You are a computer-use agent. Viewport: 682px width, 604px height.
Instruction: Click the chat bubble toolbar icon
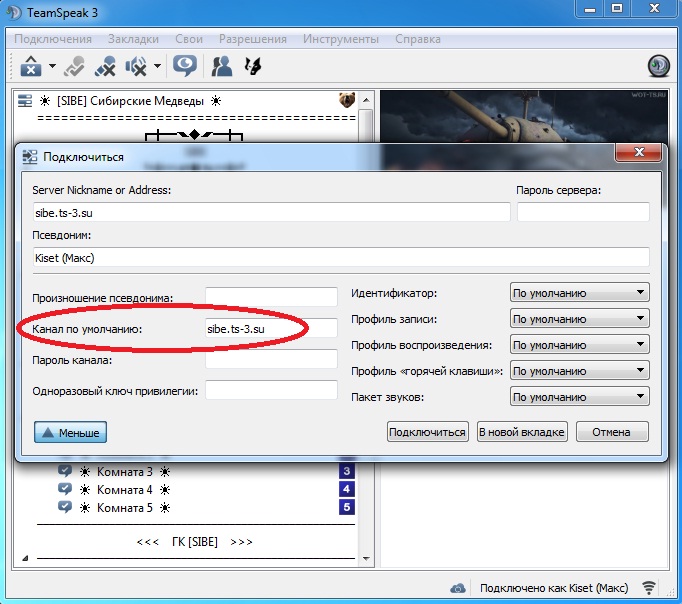tap(185, 66)
